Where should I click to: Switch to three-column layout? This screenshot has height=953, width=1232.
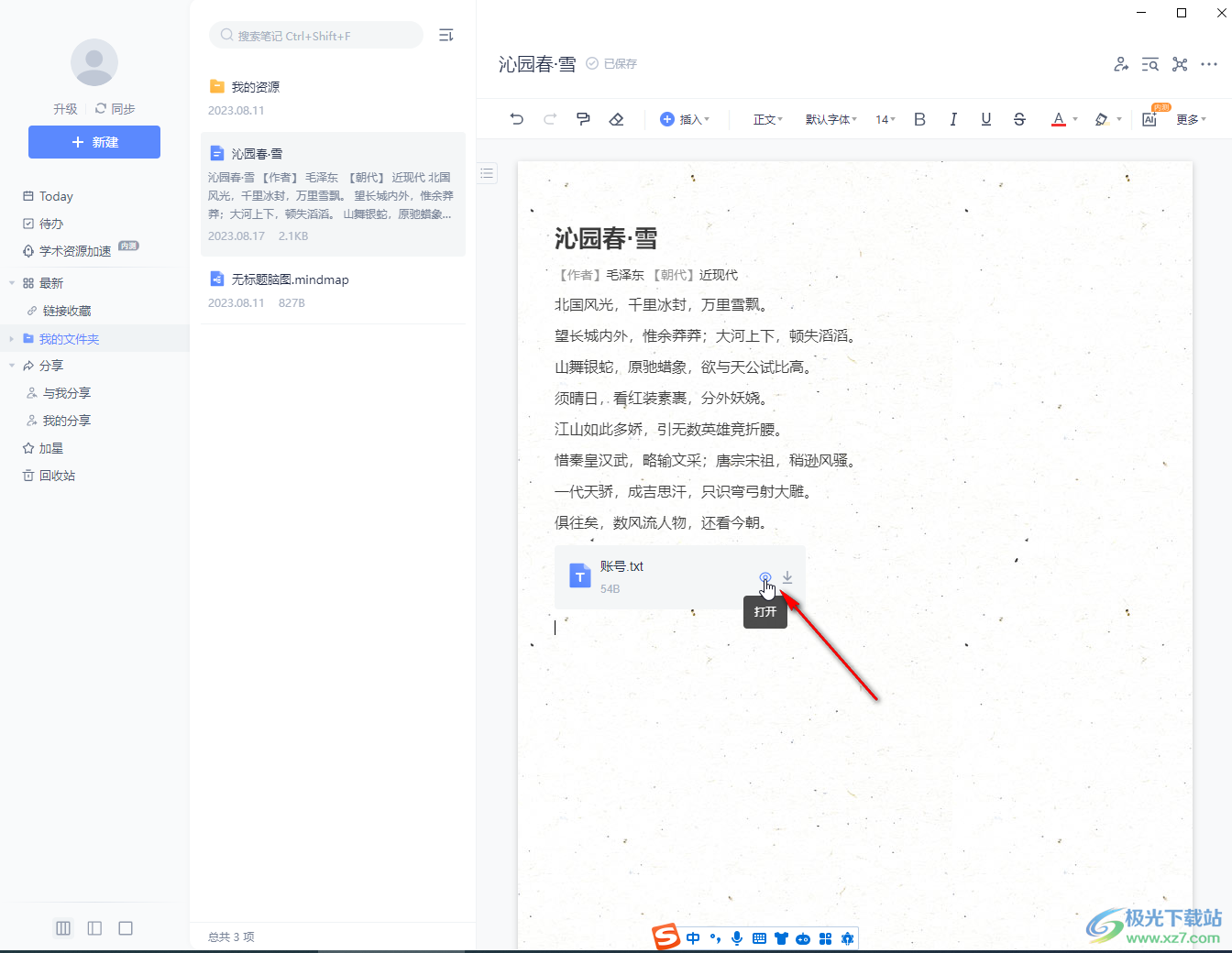point(63,928)
